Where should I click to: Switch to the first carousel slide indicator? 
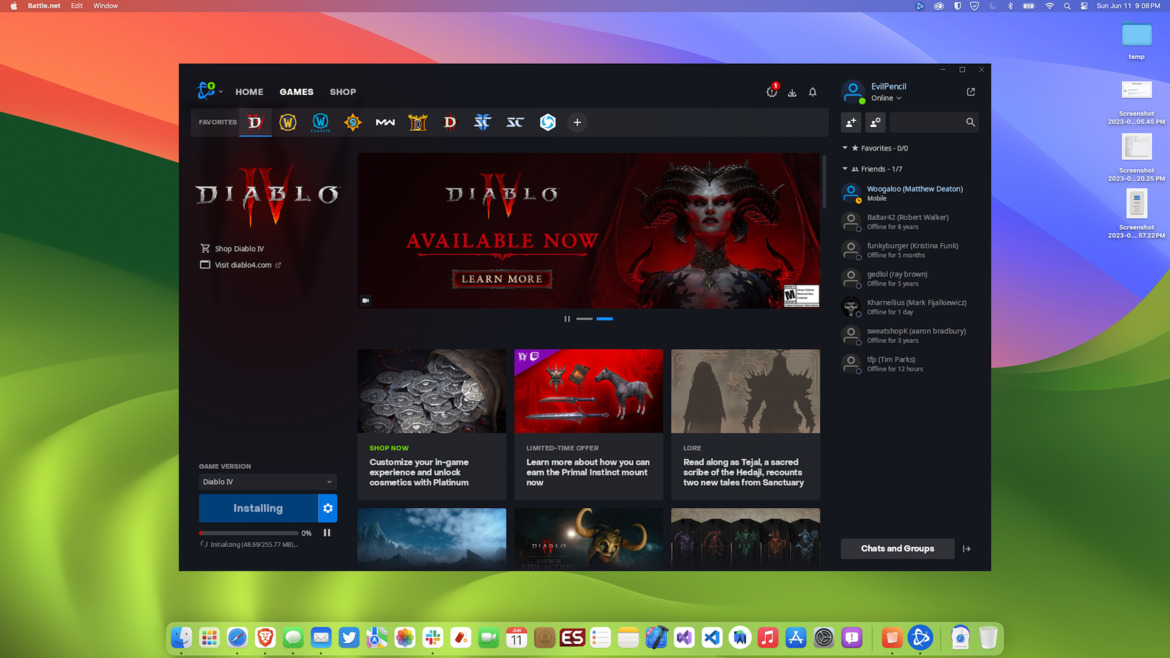coord(584,319)
